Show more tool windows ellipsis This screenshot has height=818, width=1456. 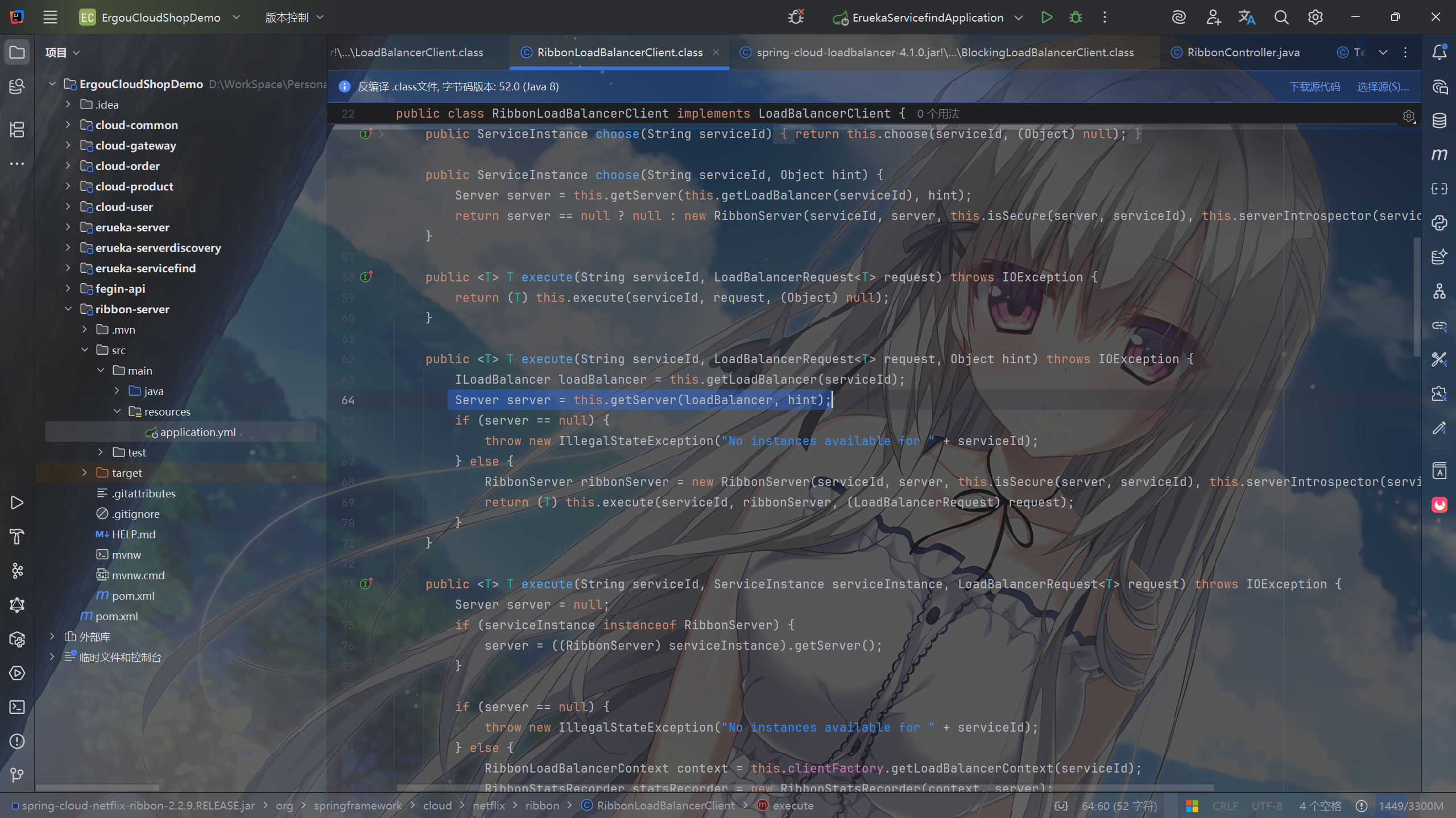[17, 164]
